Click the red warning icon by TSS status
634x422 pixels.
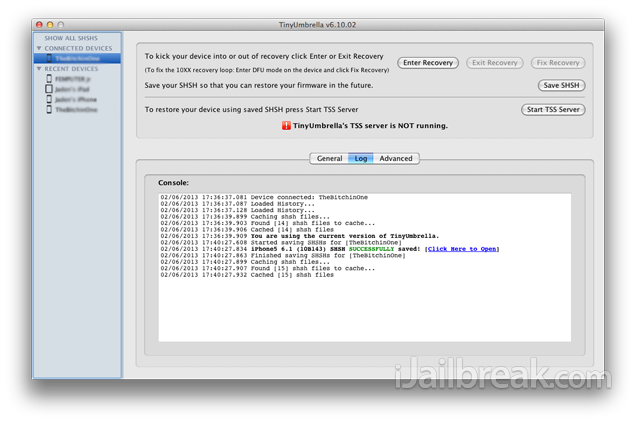[286, 126]
